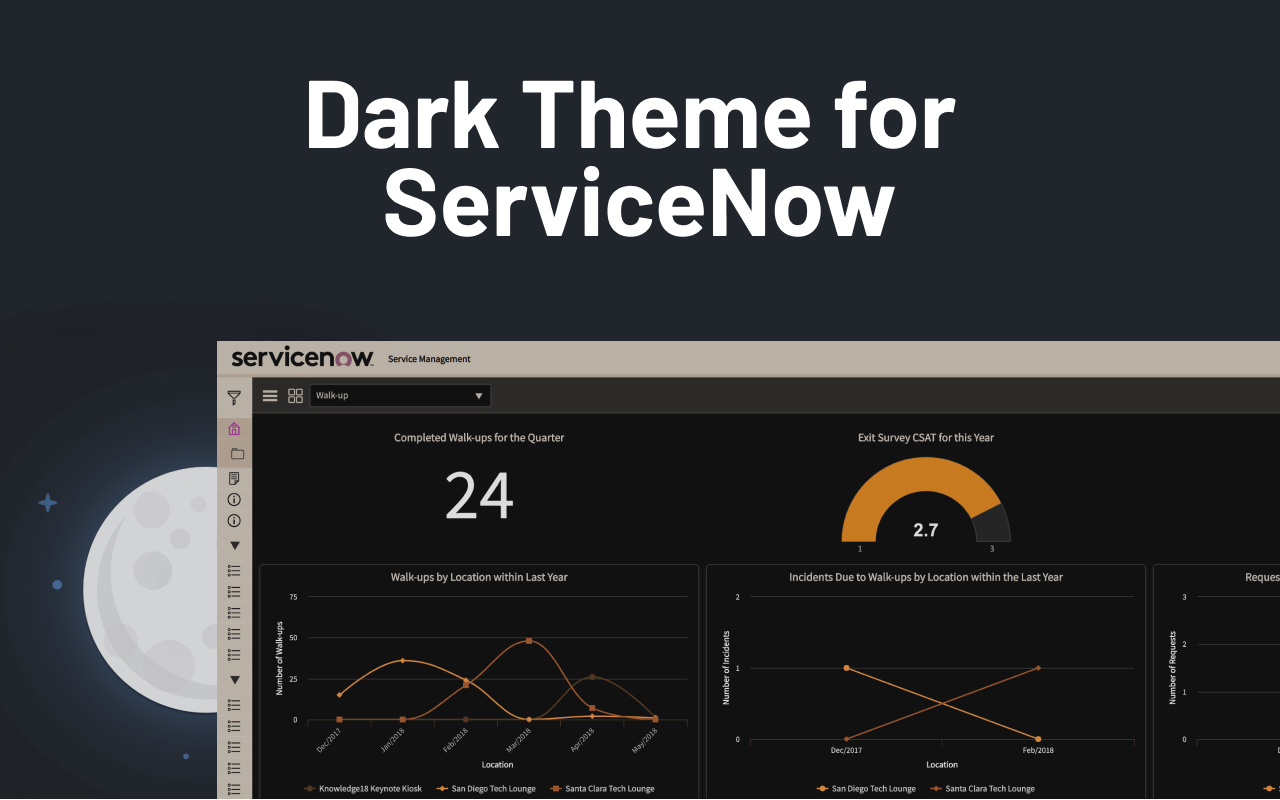Image resolution: width=1280 pixels, height=800 pixels.
Task: Click San Diego peak data point at Jan/2018
Action: 402,660
